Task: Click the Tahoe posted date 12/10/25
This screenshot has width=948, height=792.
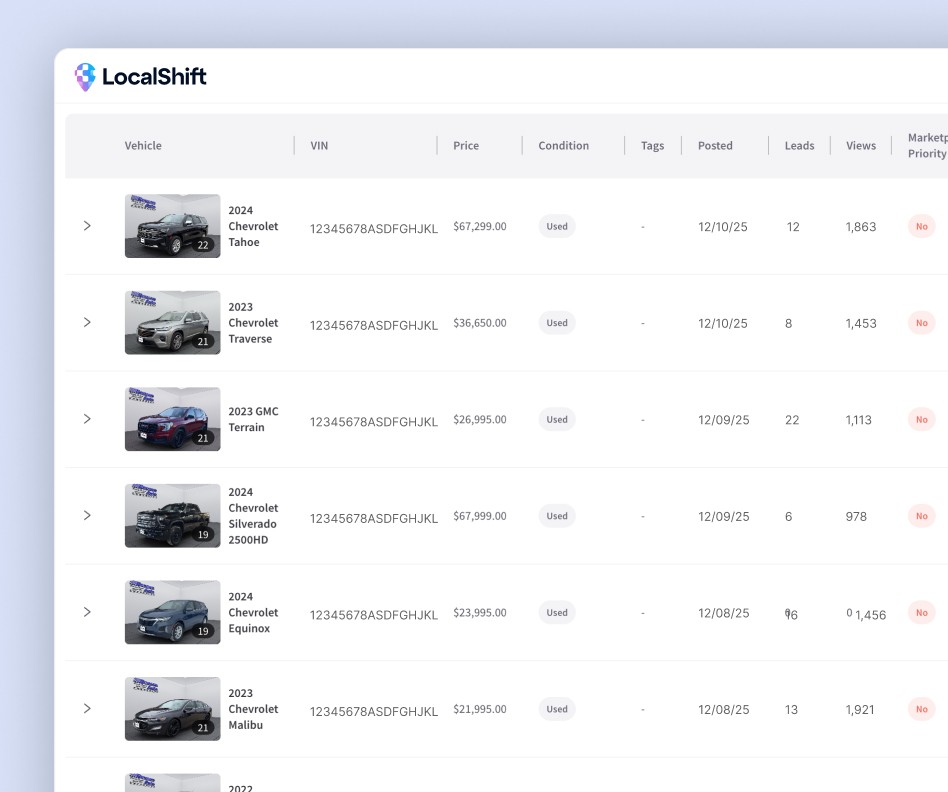Action: click(722, 227)
